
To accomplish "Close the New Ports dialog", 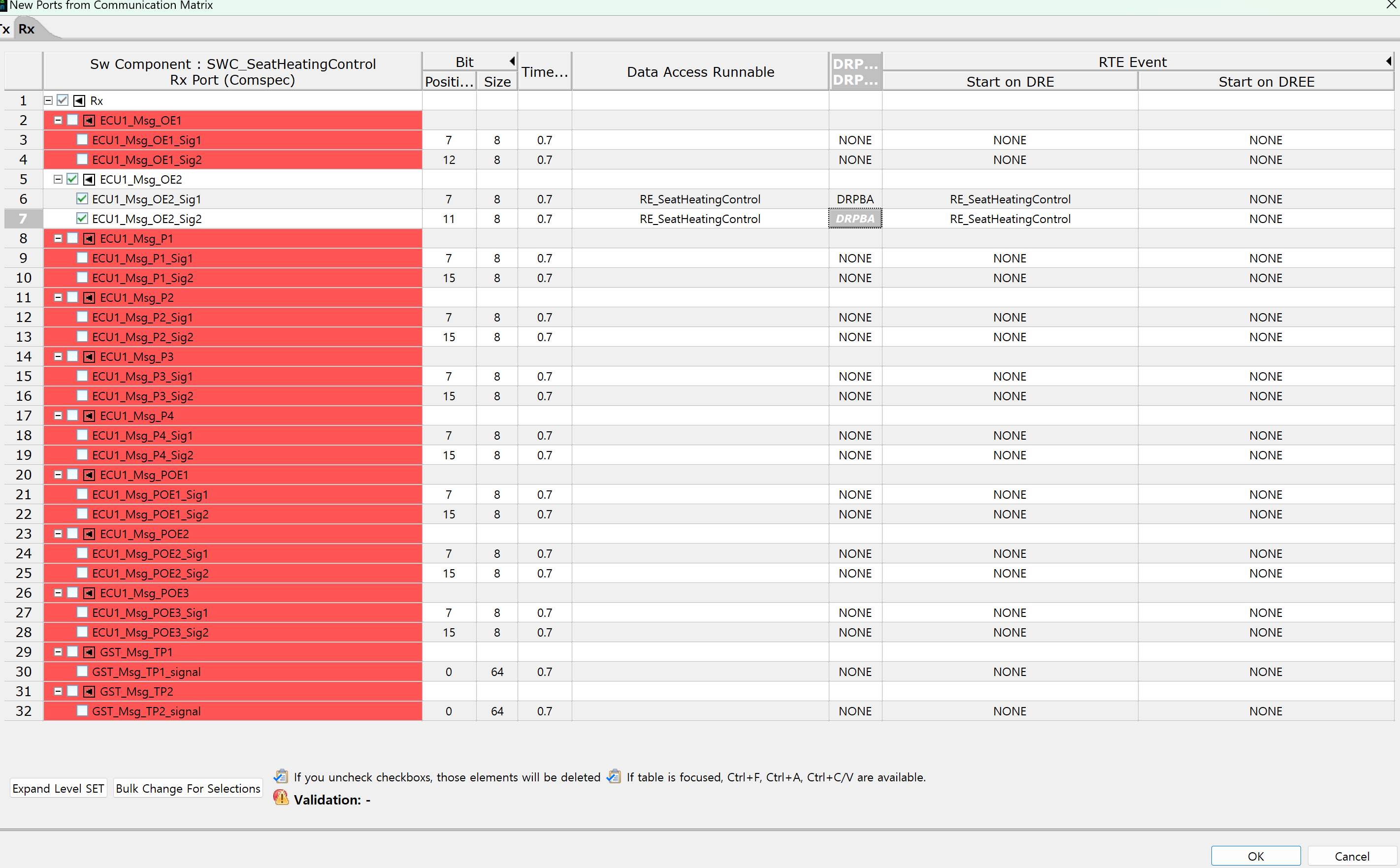I will coord(1391,5).
